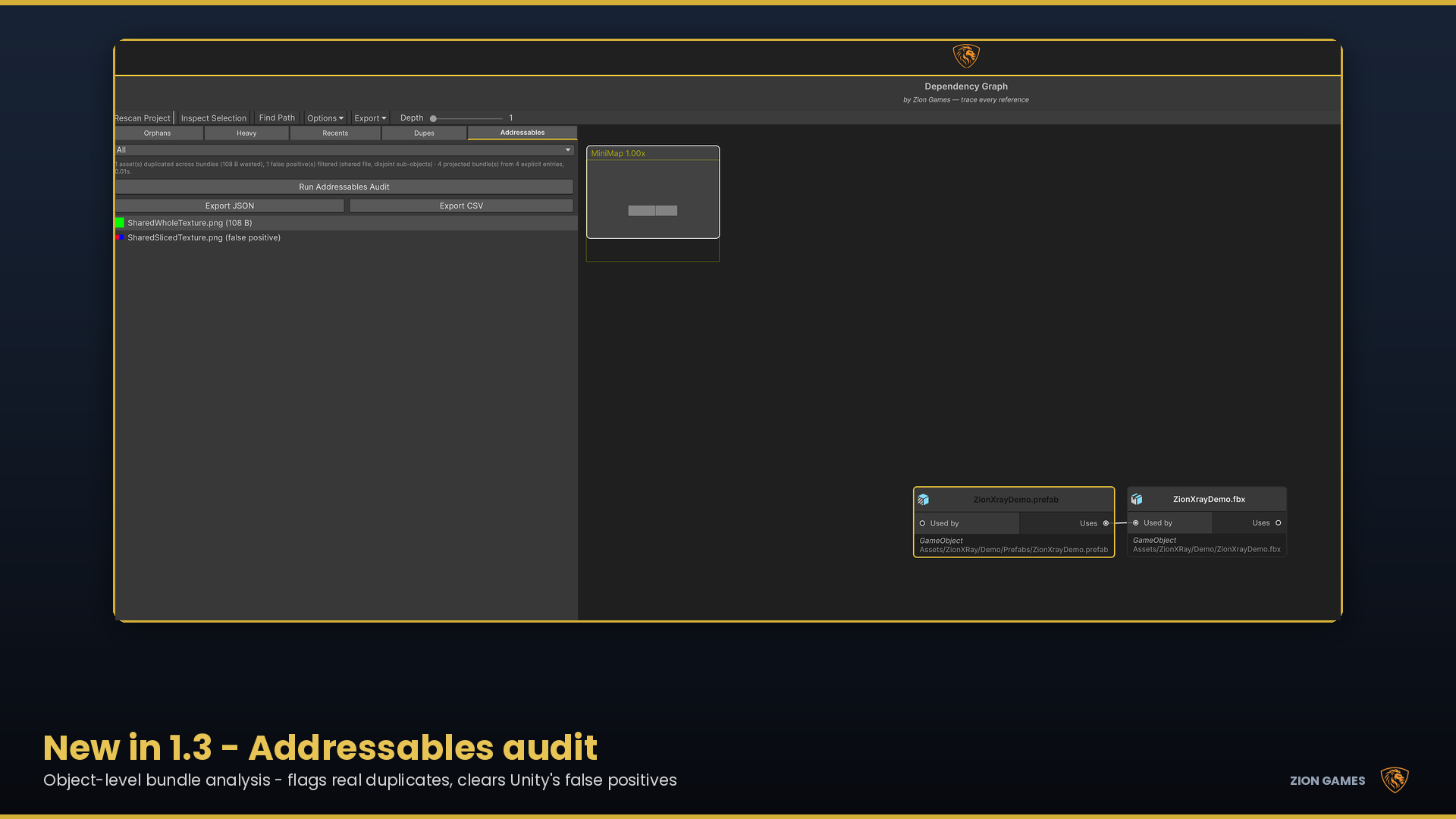
Task: Select the ZionXrayDemo.prefab node title
Action: click(1015, 500)
